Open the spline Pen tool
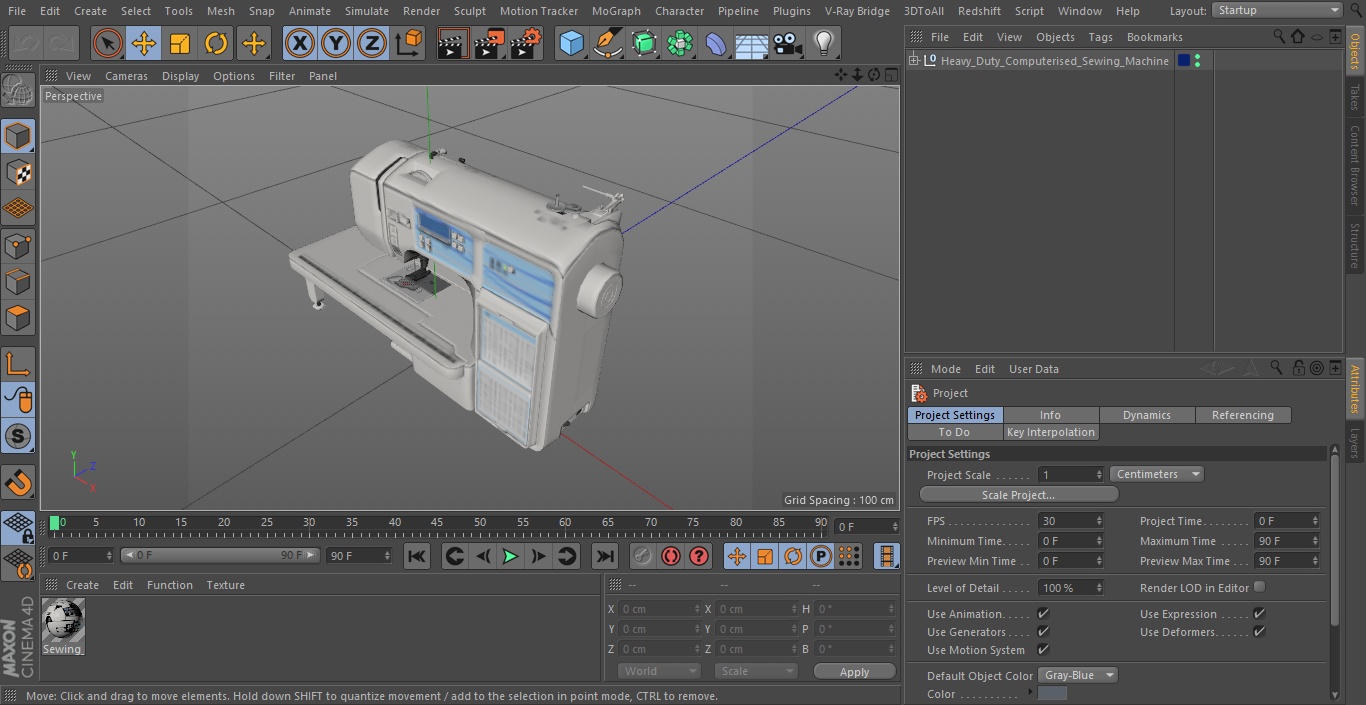The width and height of the screenshot is (1366, 705). point(607,43)
